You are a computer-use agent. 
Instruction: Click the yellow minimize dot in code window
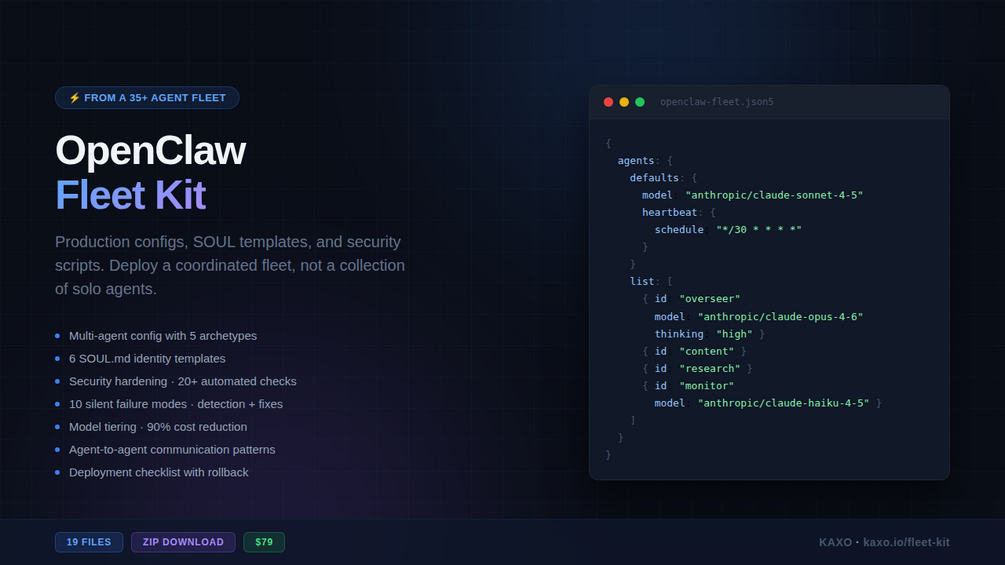[624, 102]
